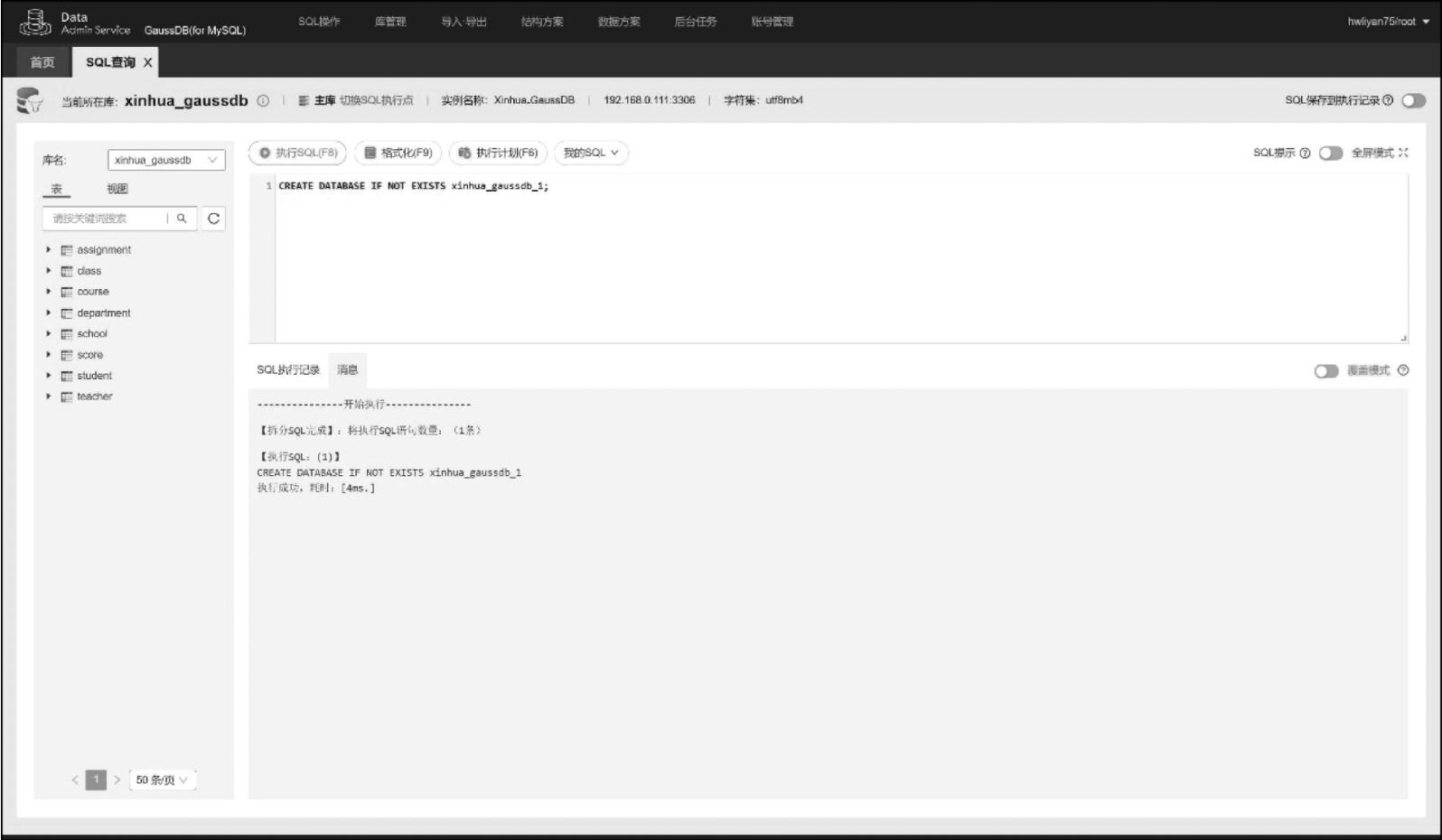Go to the next page of tables
1442x840 pixels.
pyautogui.click(x=117, y=779)
